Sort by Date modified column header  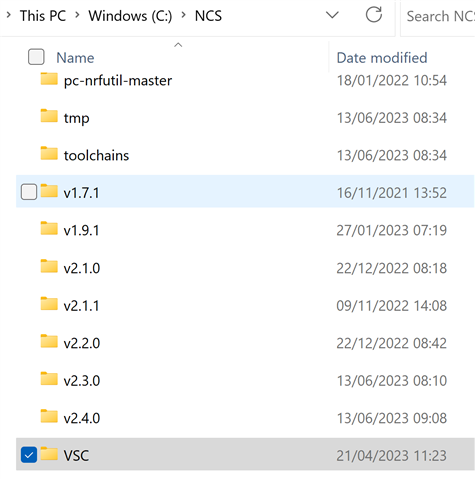click(382, 58)
